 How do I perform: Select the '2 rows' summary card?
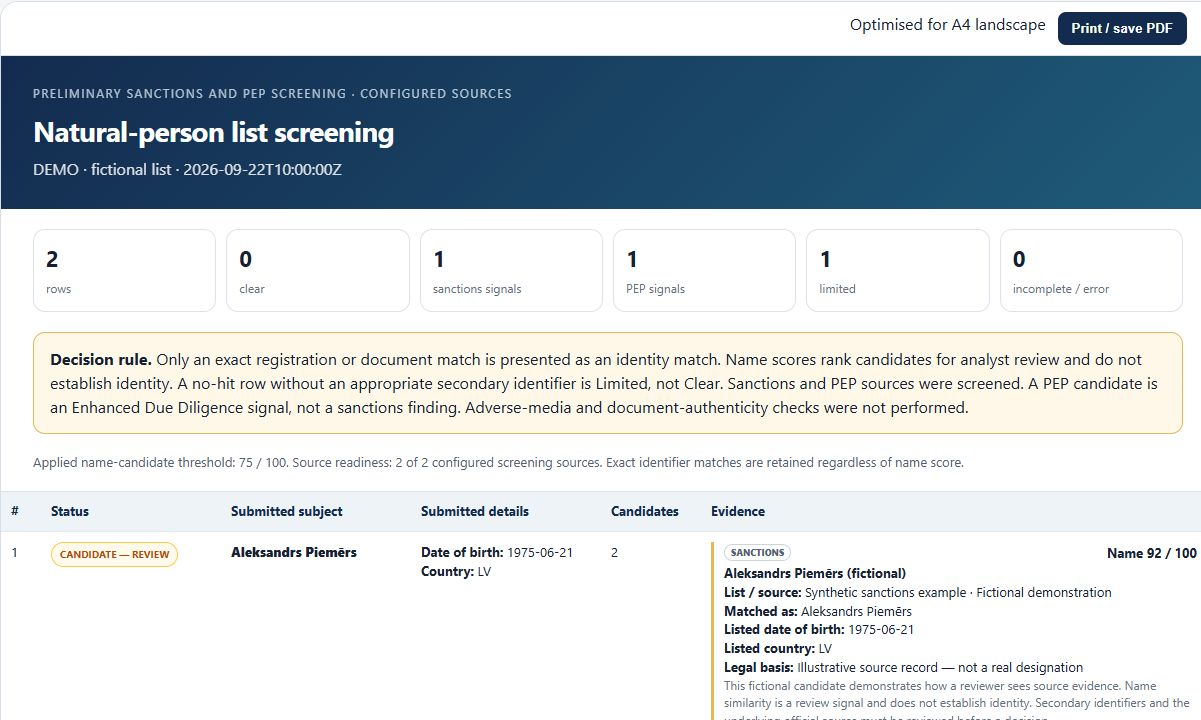coord(124,271)
